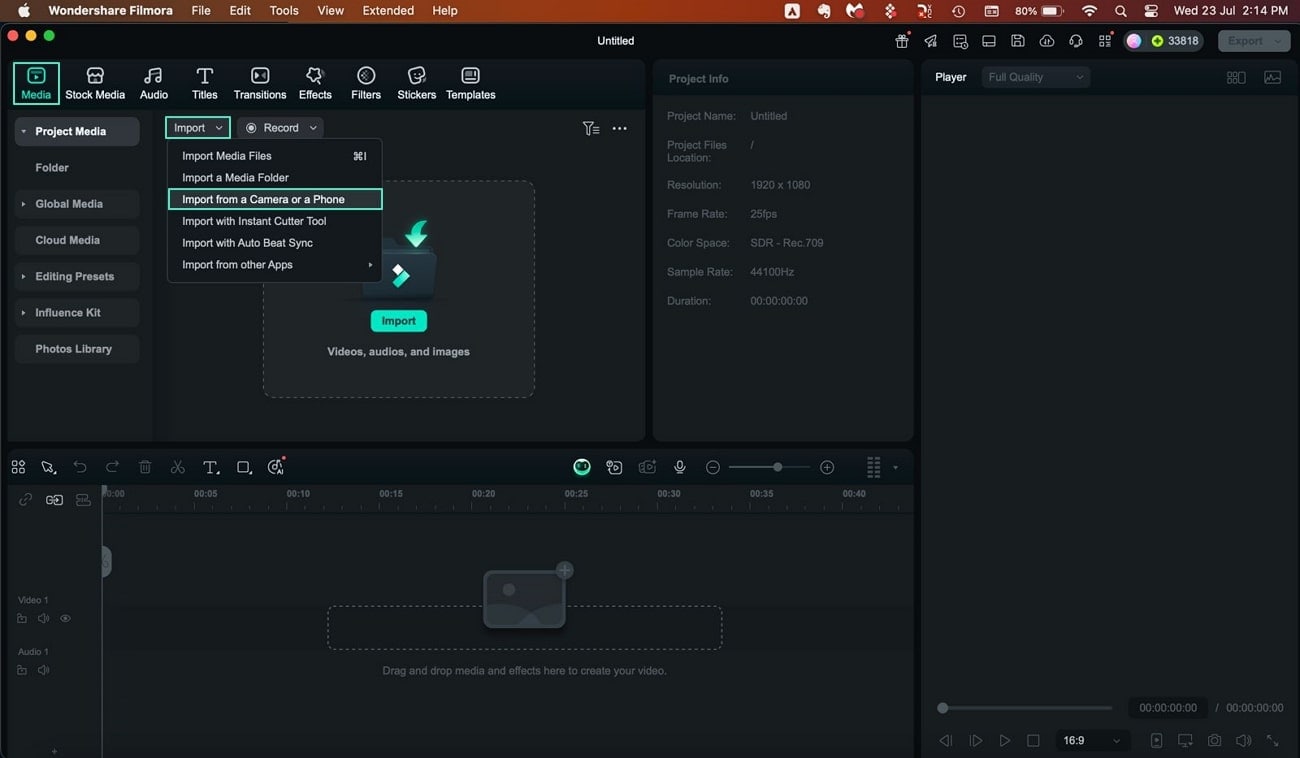Image resolution: width=1300 pixels, height=758 pixels.
Task: Stop playback with the square button
Action: pos(1033,741)
